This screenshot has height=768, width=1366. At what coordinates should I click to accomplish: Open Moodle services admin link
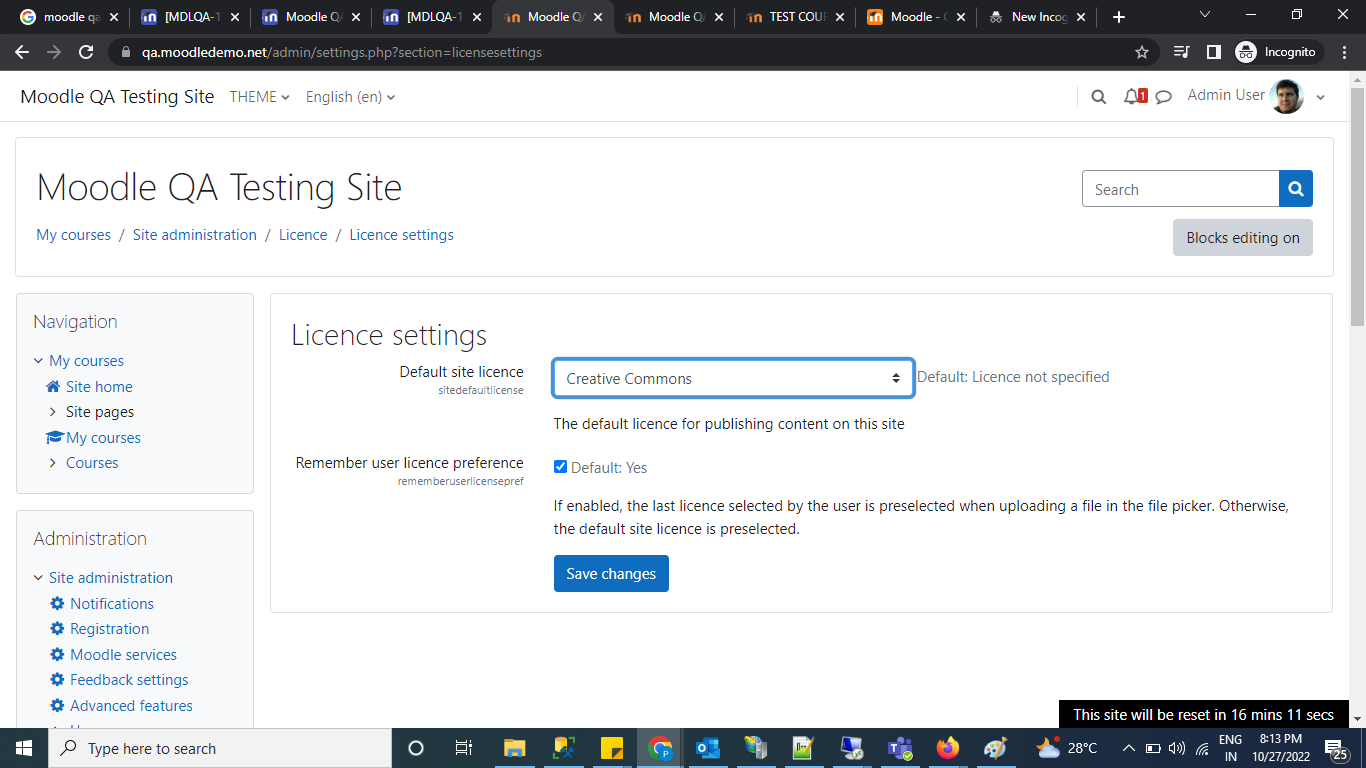[123, 655]
